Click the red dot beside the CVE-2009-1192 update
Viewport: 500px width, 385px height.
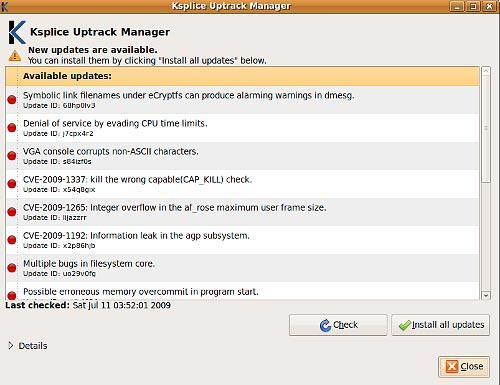[x=12, y=240]
